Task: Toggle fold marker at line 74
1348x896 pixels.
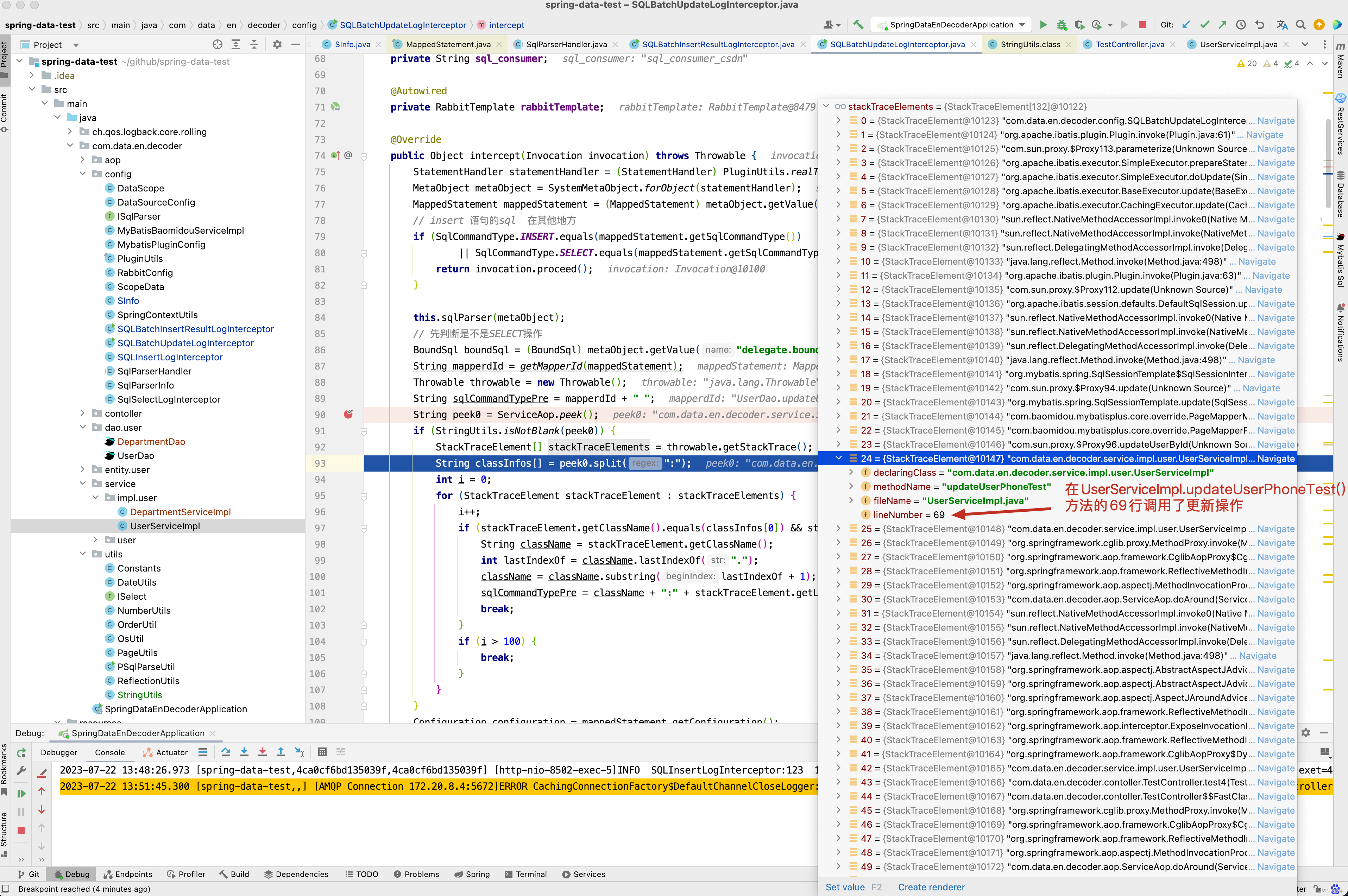Action: click(x=364, y=156)
